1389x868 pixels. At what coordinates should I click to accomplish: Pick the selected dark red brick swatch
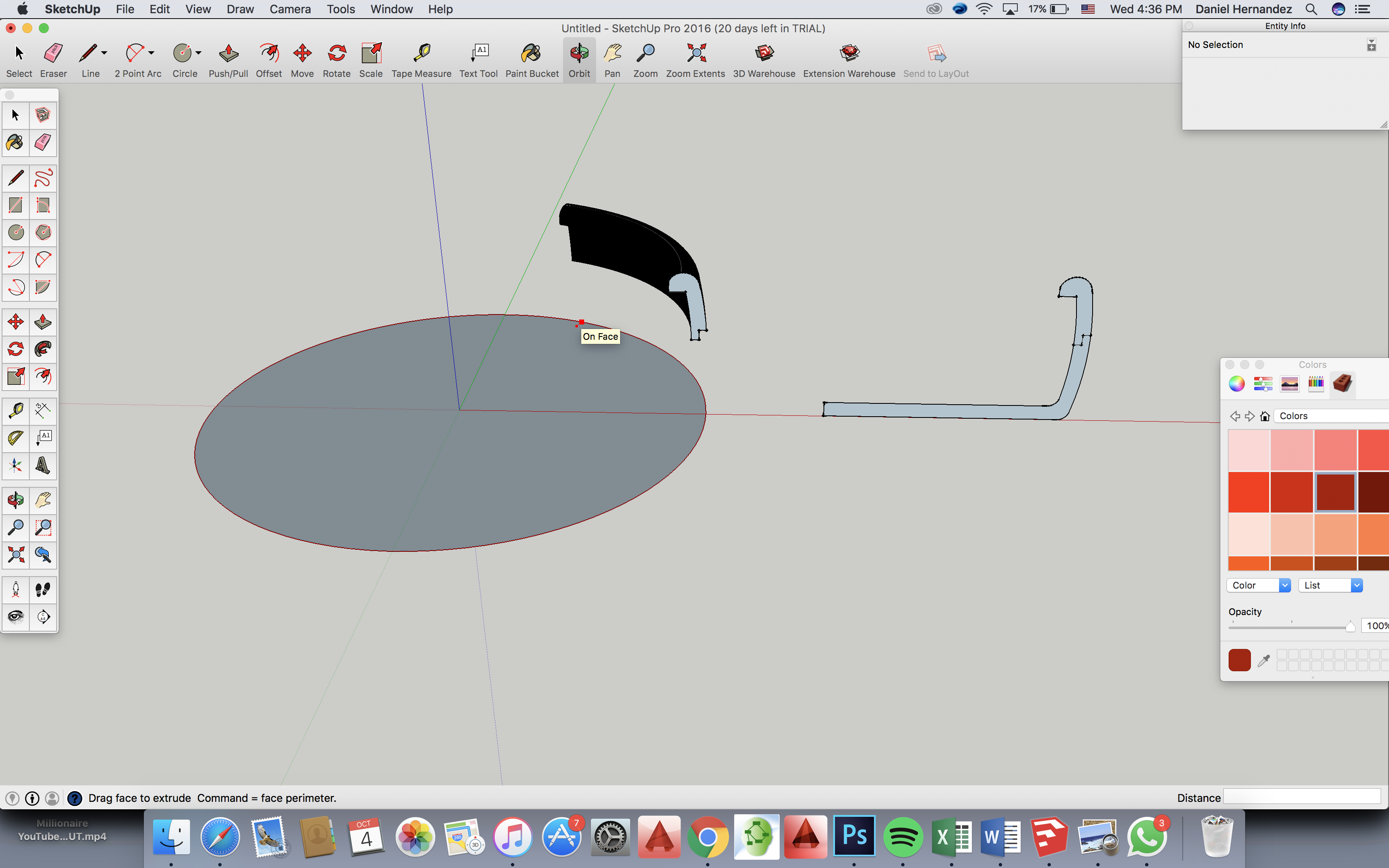coord(1335,492)
